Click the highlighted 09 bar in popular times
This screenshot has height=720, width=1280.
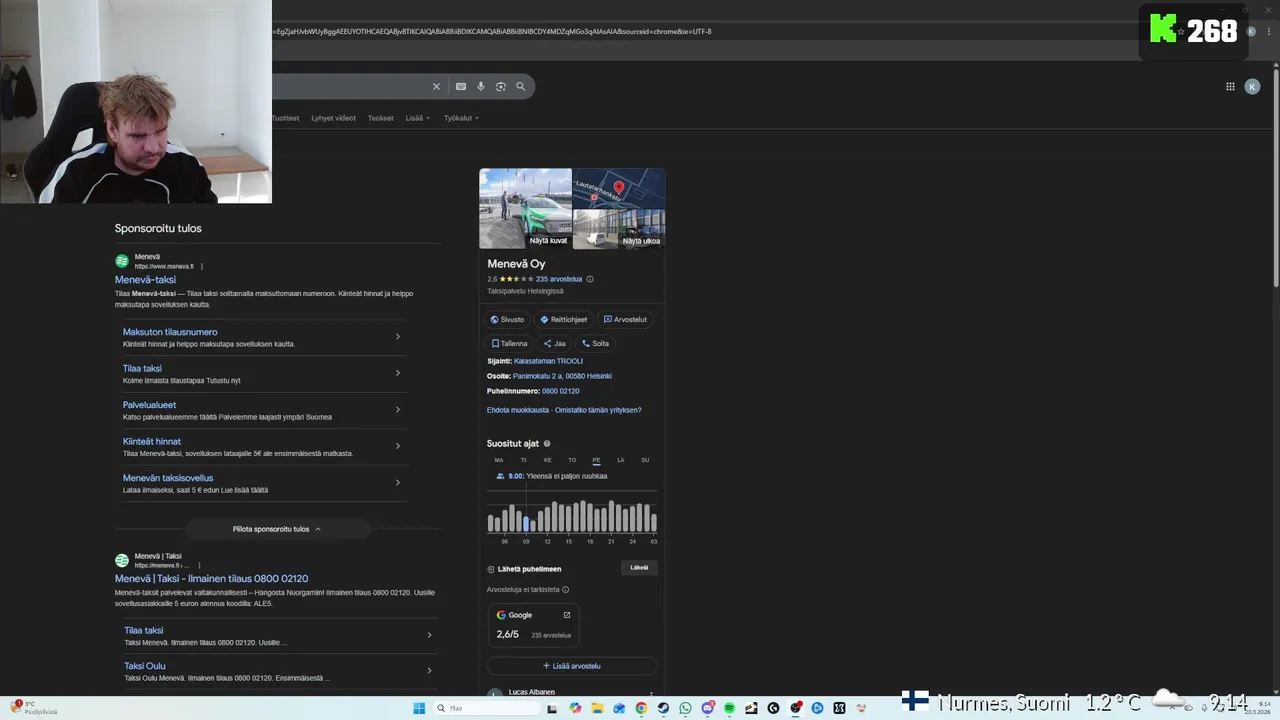click(x=526, y=524)
